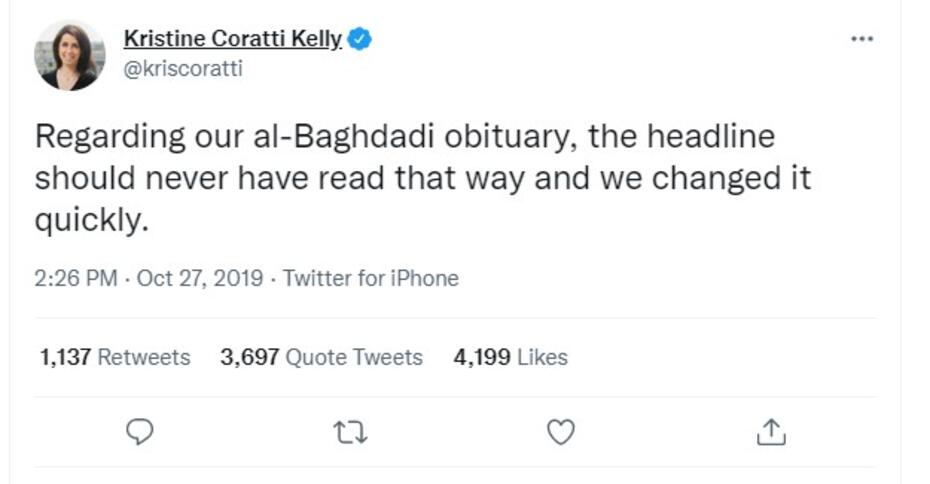Click the word "headline" in the tweet

point(712,137)
